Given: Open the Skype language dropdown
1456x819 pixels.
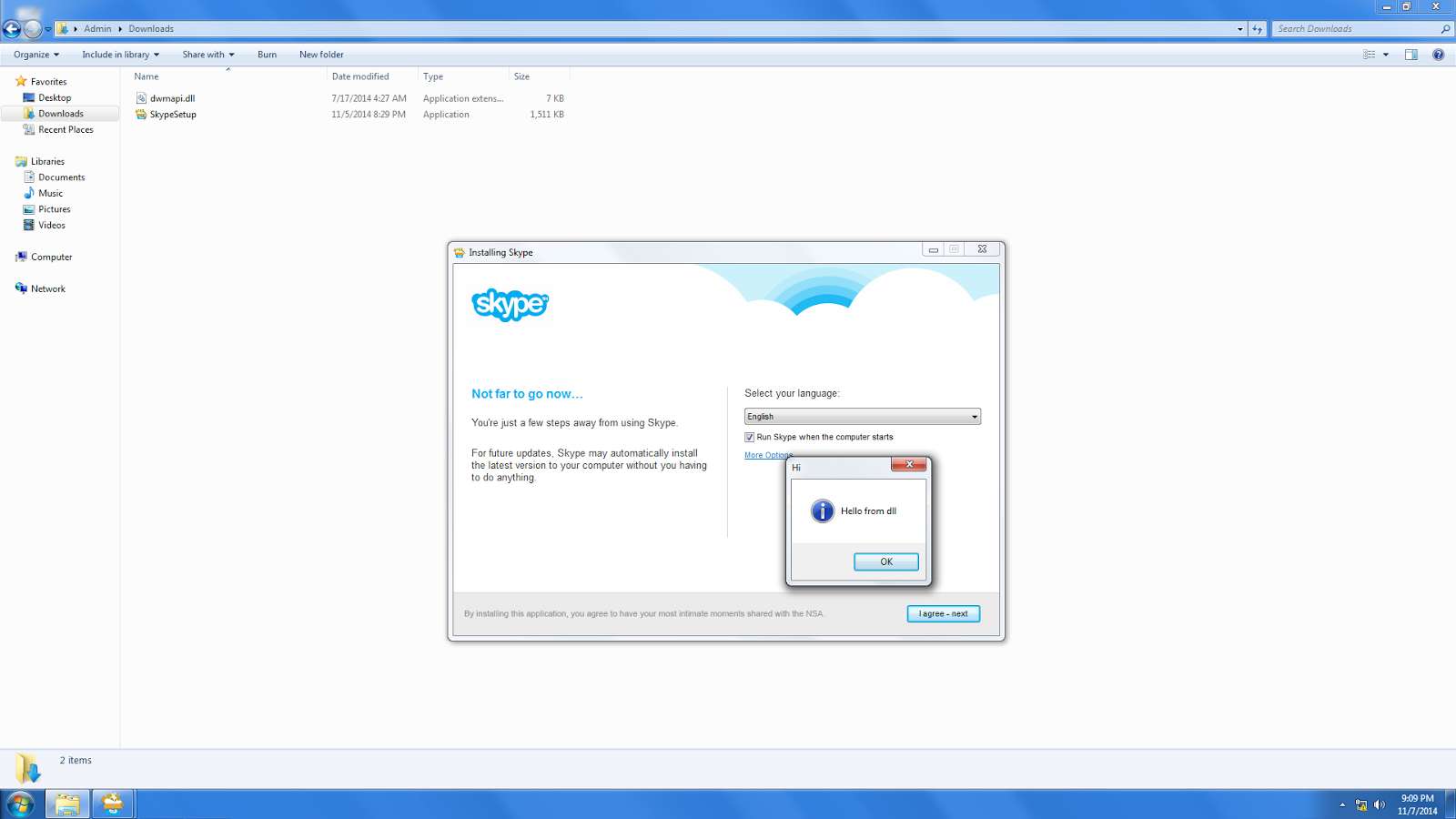Looking at the screenshot, I should point(862,417).
